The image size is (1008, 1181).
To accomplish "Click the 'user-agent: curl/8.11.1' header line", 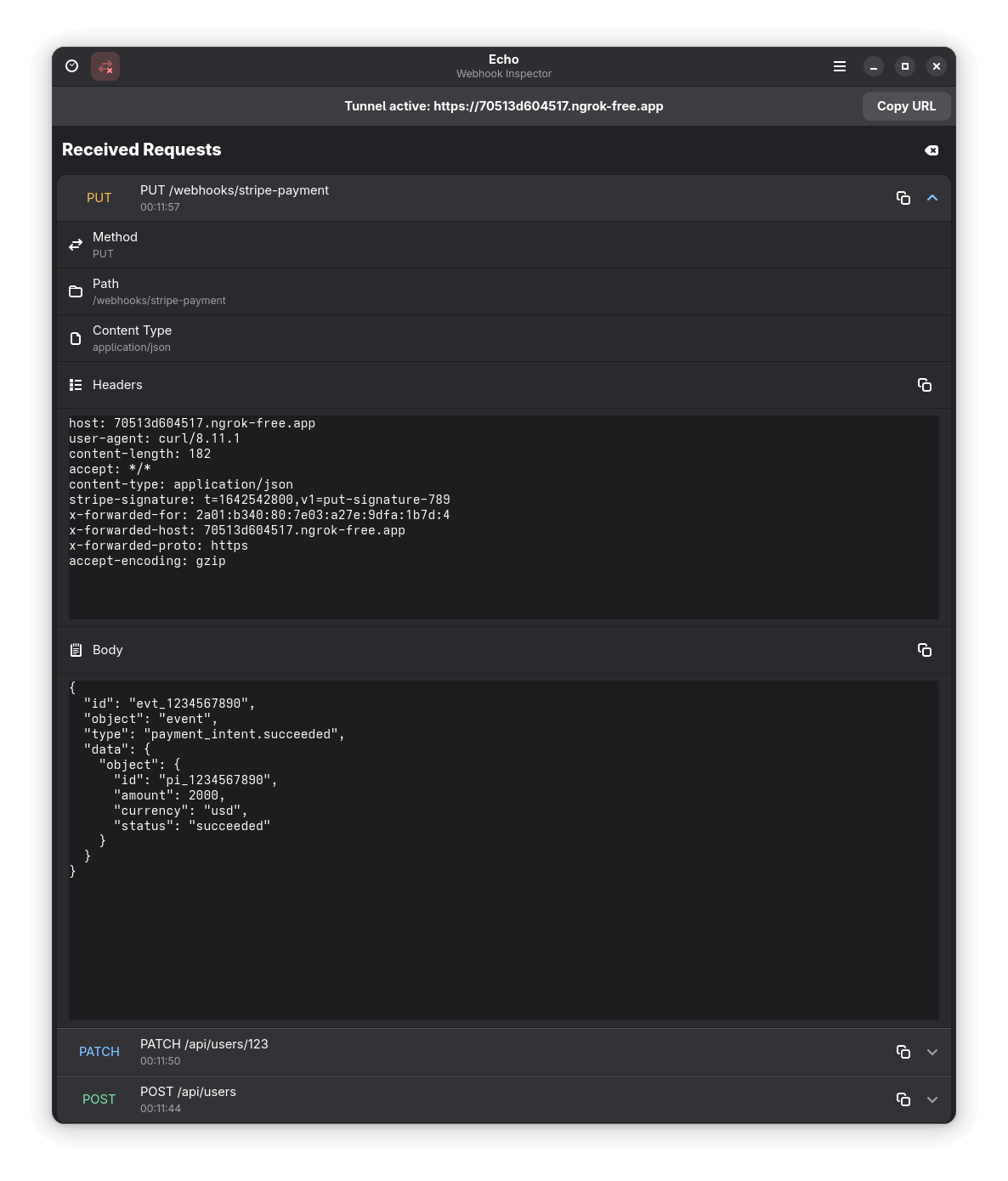I will (155, 438).
